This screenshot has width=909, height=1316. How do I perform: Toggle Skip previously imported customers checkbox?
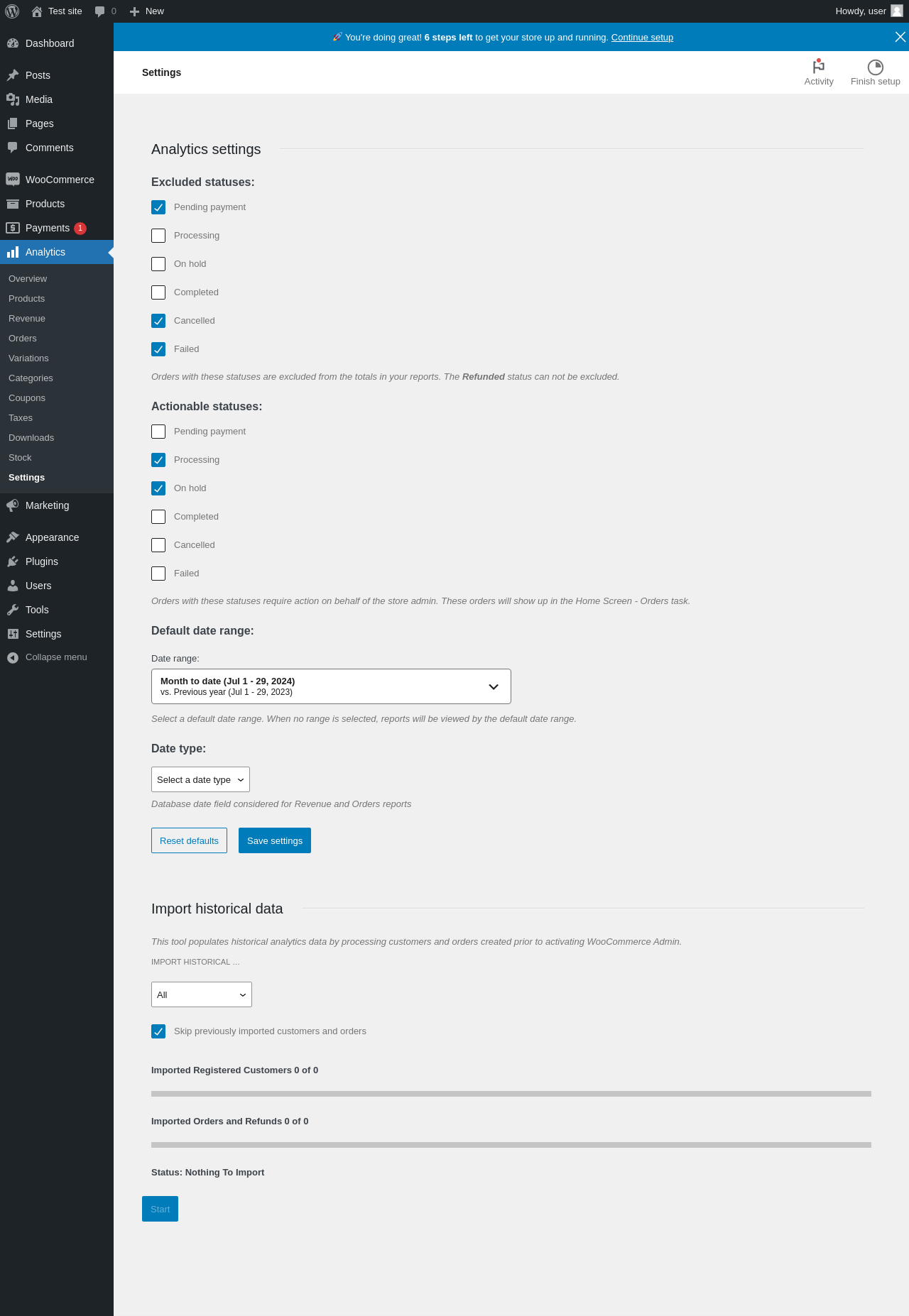coord(158,1031)
